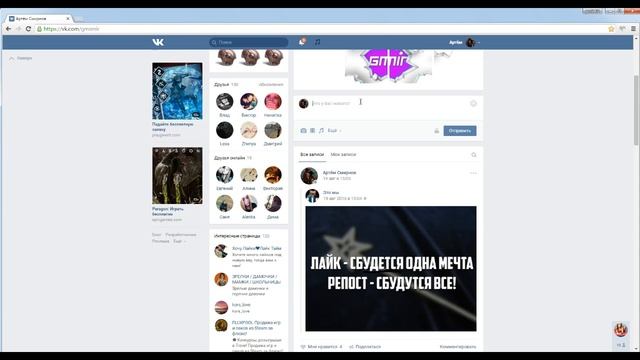The width and height of the screenshot is (640, 360).
Task: Switch to the Все записи tab
Action: click(x=312, y=155)
